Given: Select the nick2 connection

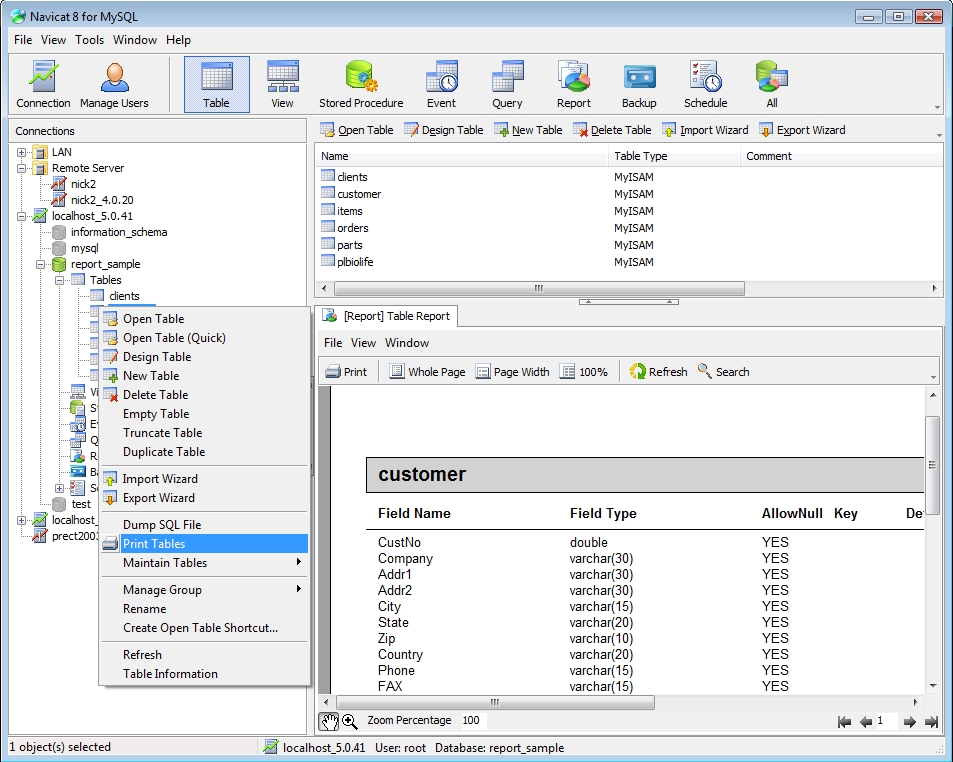Looking at the screenshot, I should point(83,184).
